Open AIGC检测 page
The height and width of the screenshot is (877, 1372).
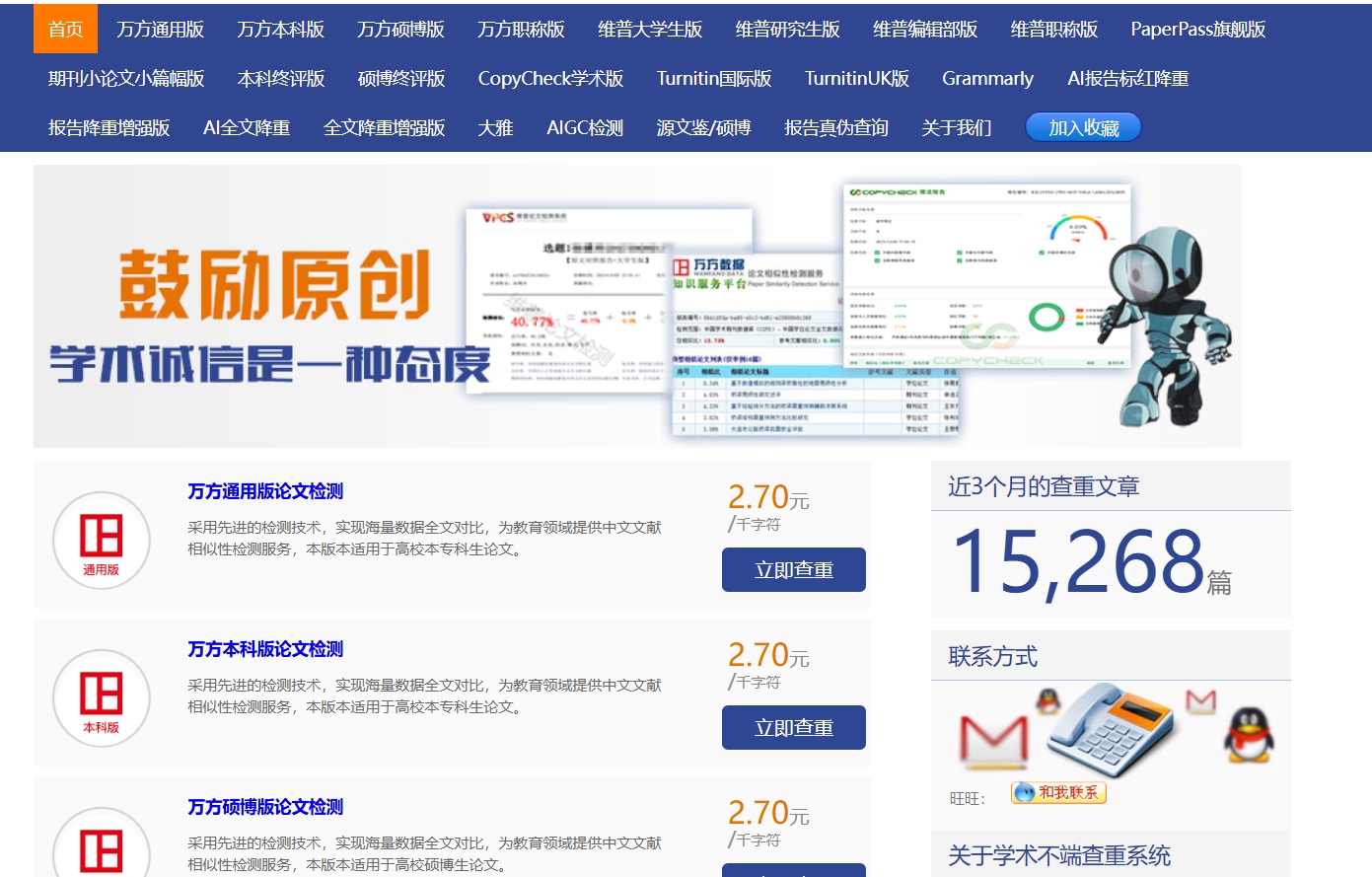(585, 127)
